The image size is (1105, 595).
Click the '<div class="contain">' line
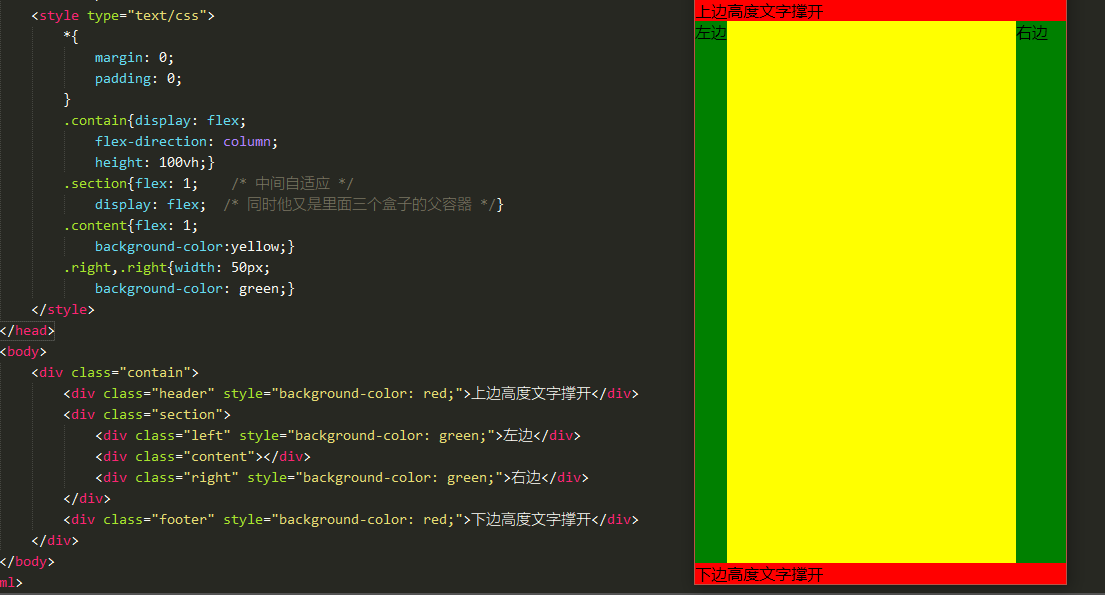pos(115,373)
